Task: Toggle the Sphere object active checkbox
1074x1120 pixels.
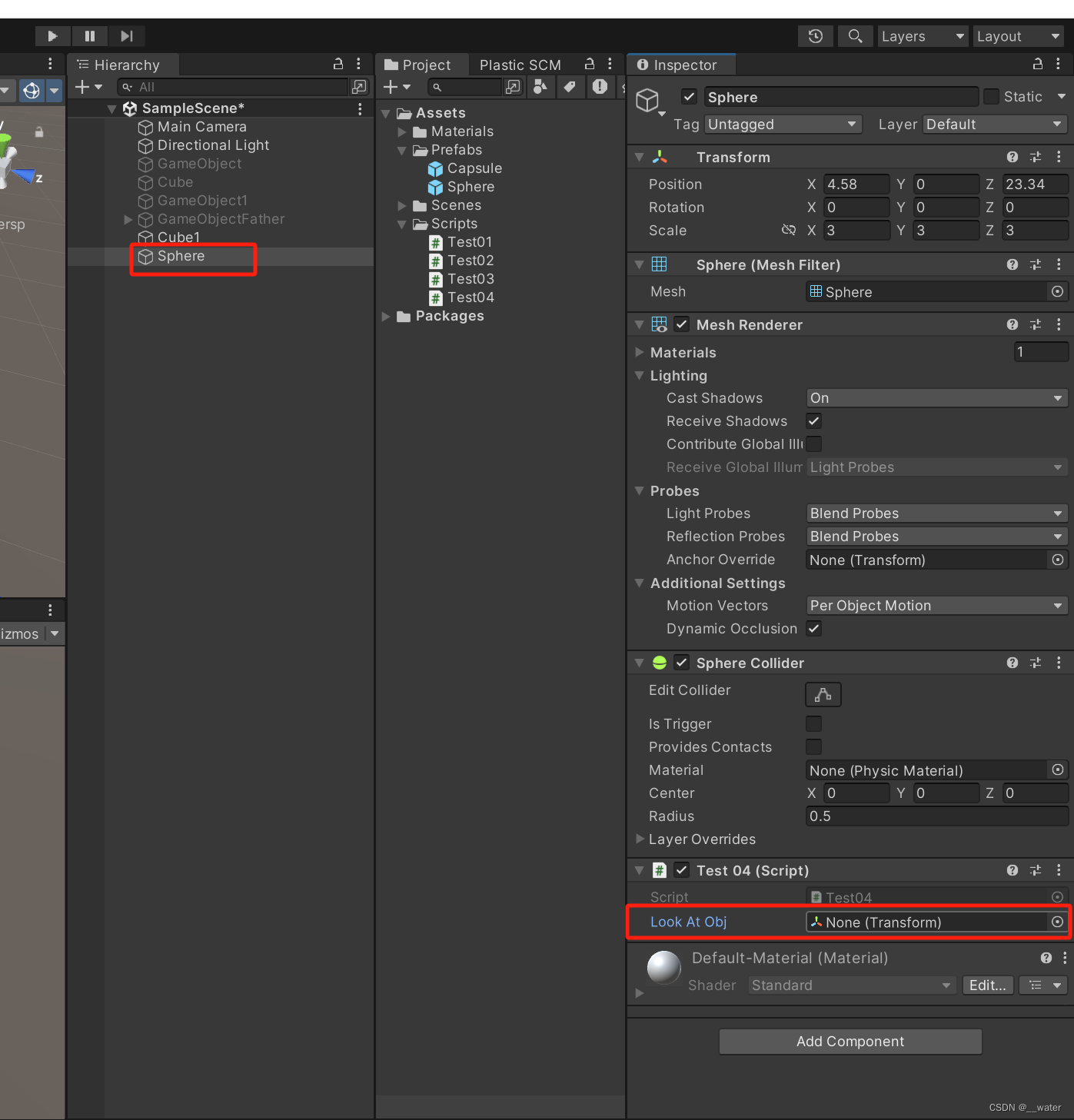Action: (689, 97)
